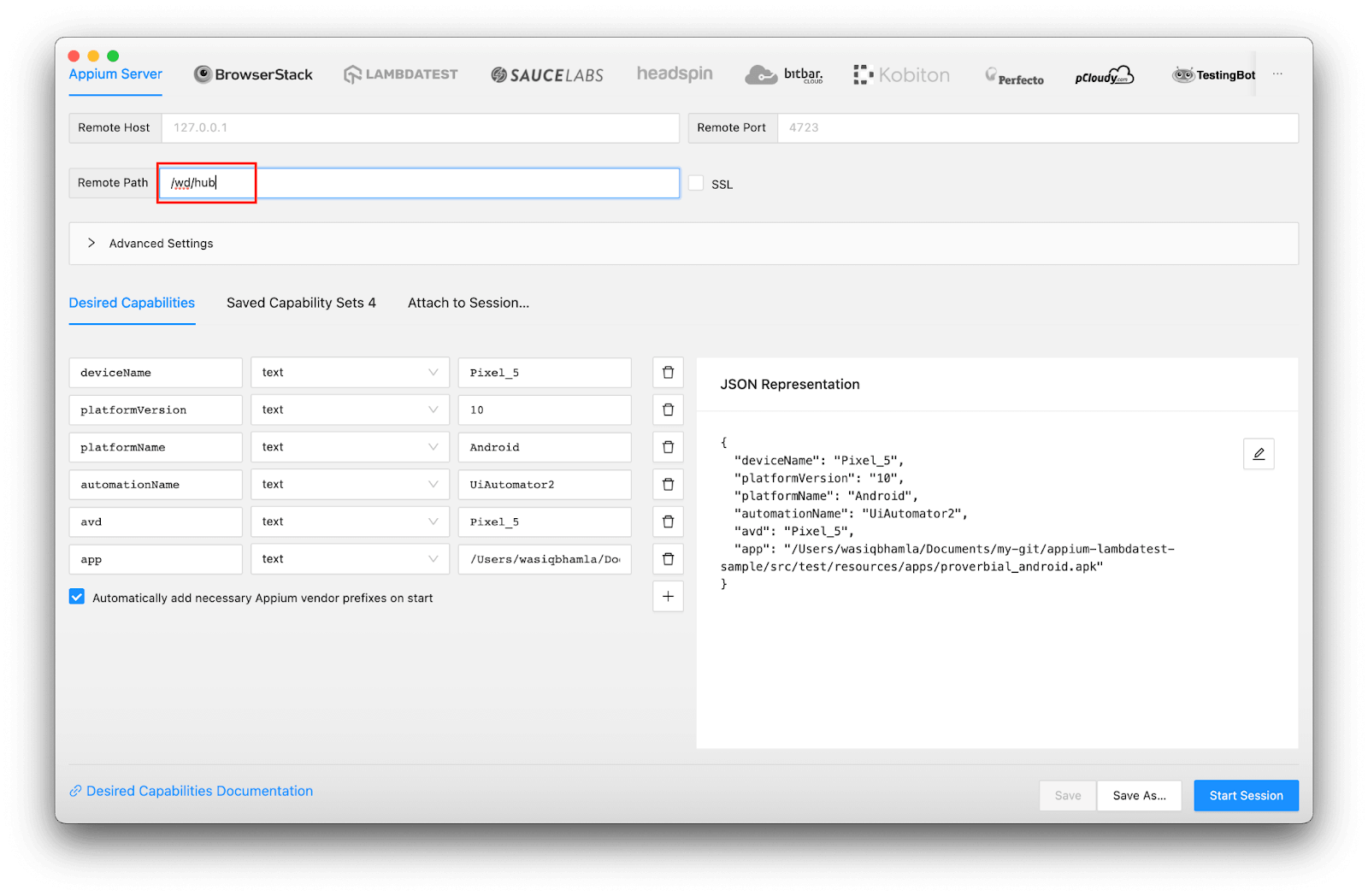Switch to the Sauce Labs tab
This screenshot has height=896, width=1368.
point(547,75)
